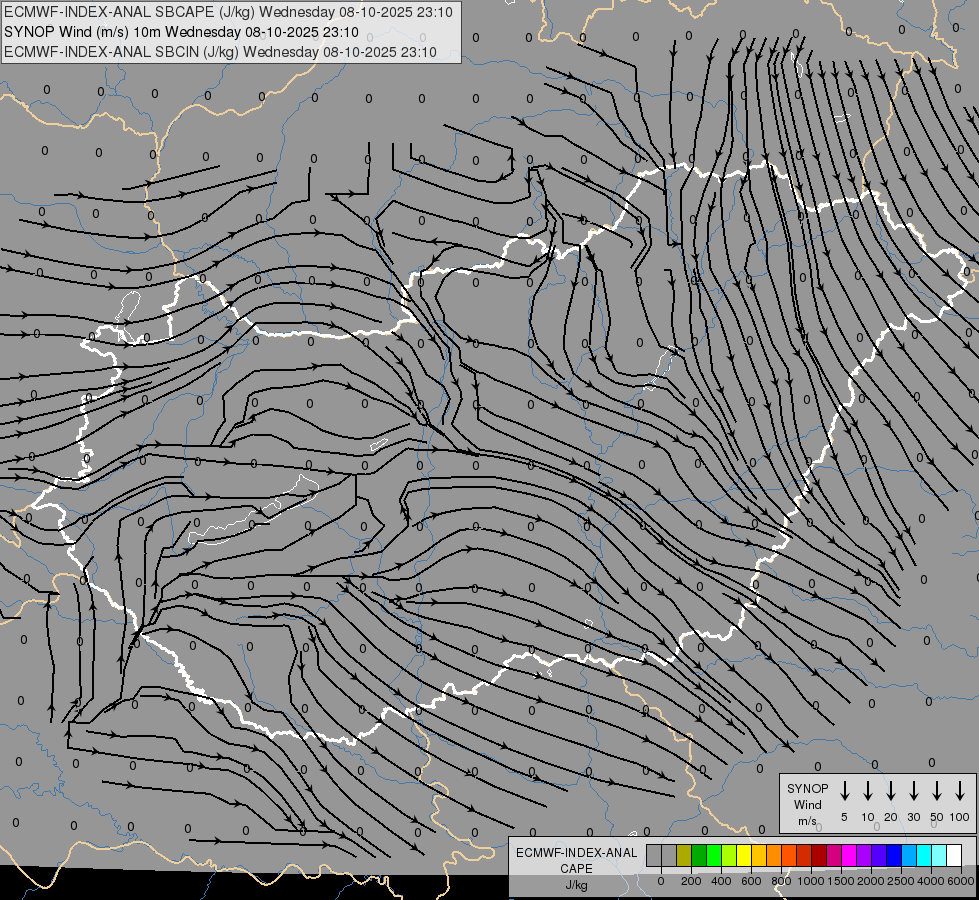Select the olive CAPE legend swatch
The width and height of the screenshot is (979, 900).
point(684,855)
